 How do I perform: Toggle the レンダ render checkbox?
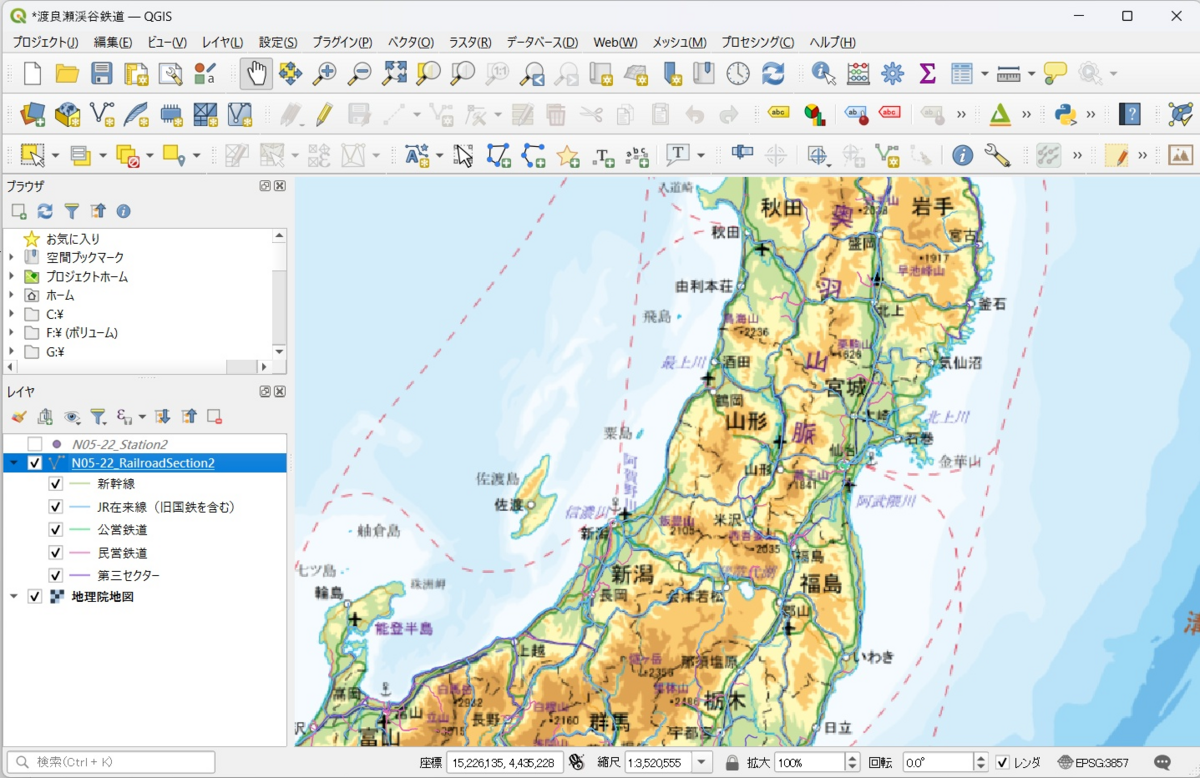tap(1002, 763)
